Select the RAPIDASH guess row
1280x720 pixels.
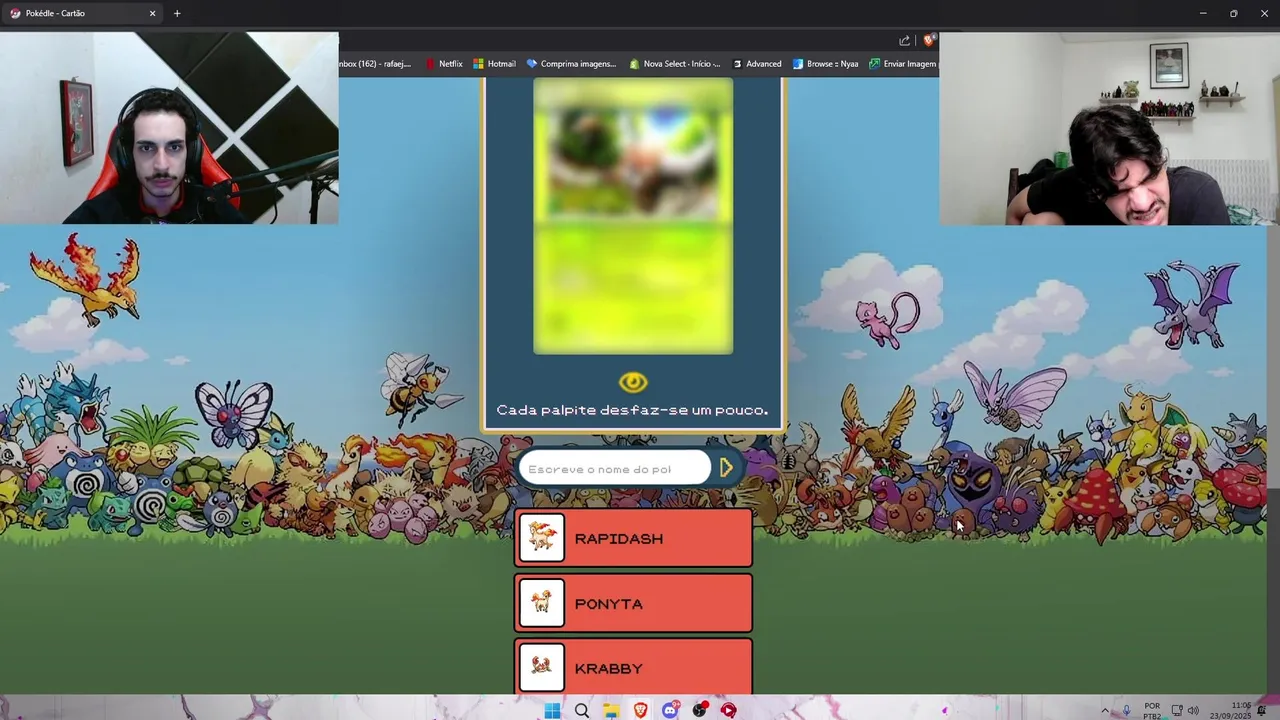(x=633, y=539)
